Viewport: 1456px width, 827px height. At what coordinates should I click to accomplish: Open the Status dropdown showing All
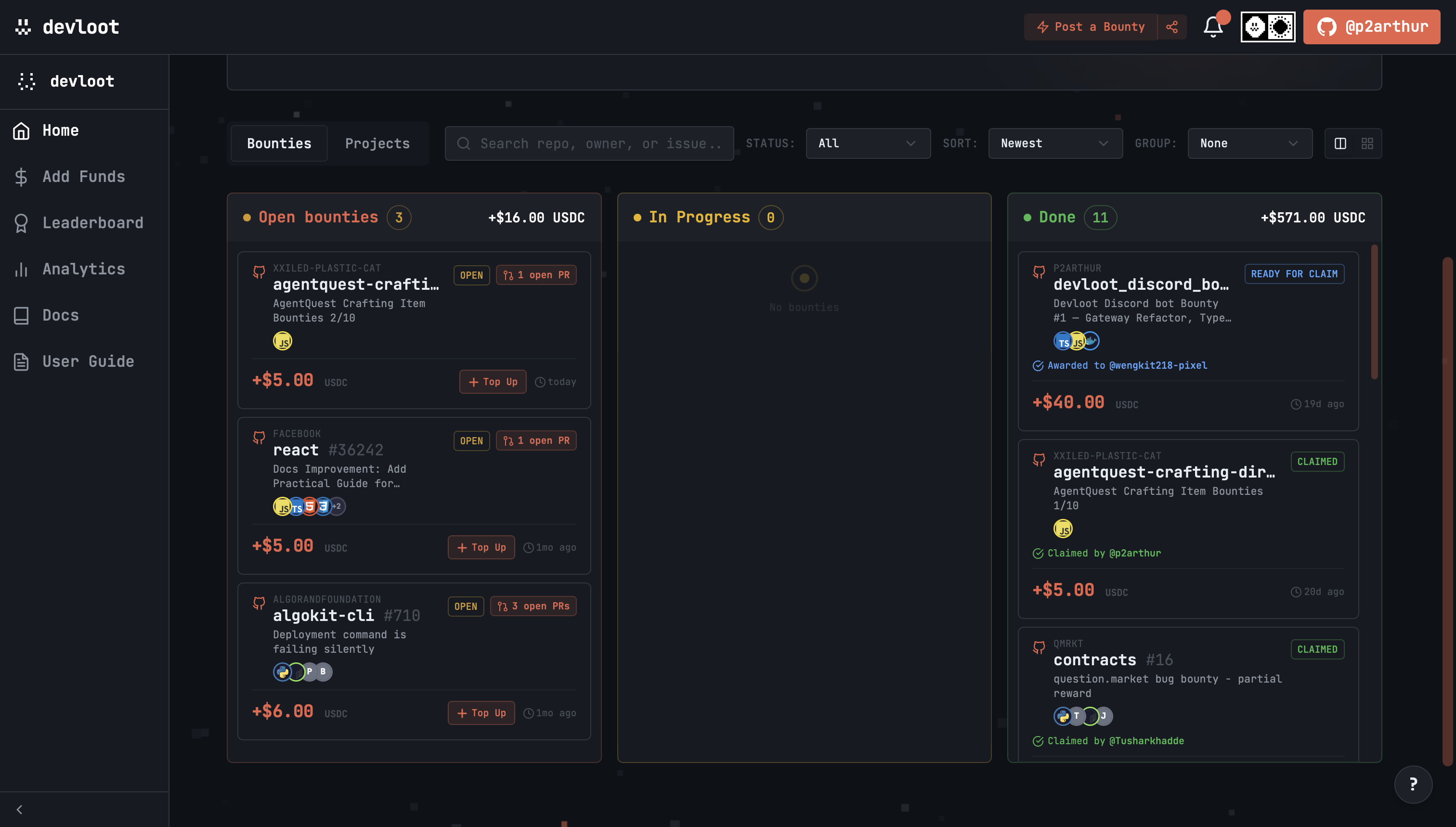click(868, 144)
